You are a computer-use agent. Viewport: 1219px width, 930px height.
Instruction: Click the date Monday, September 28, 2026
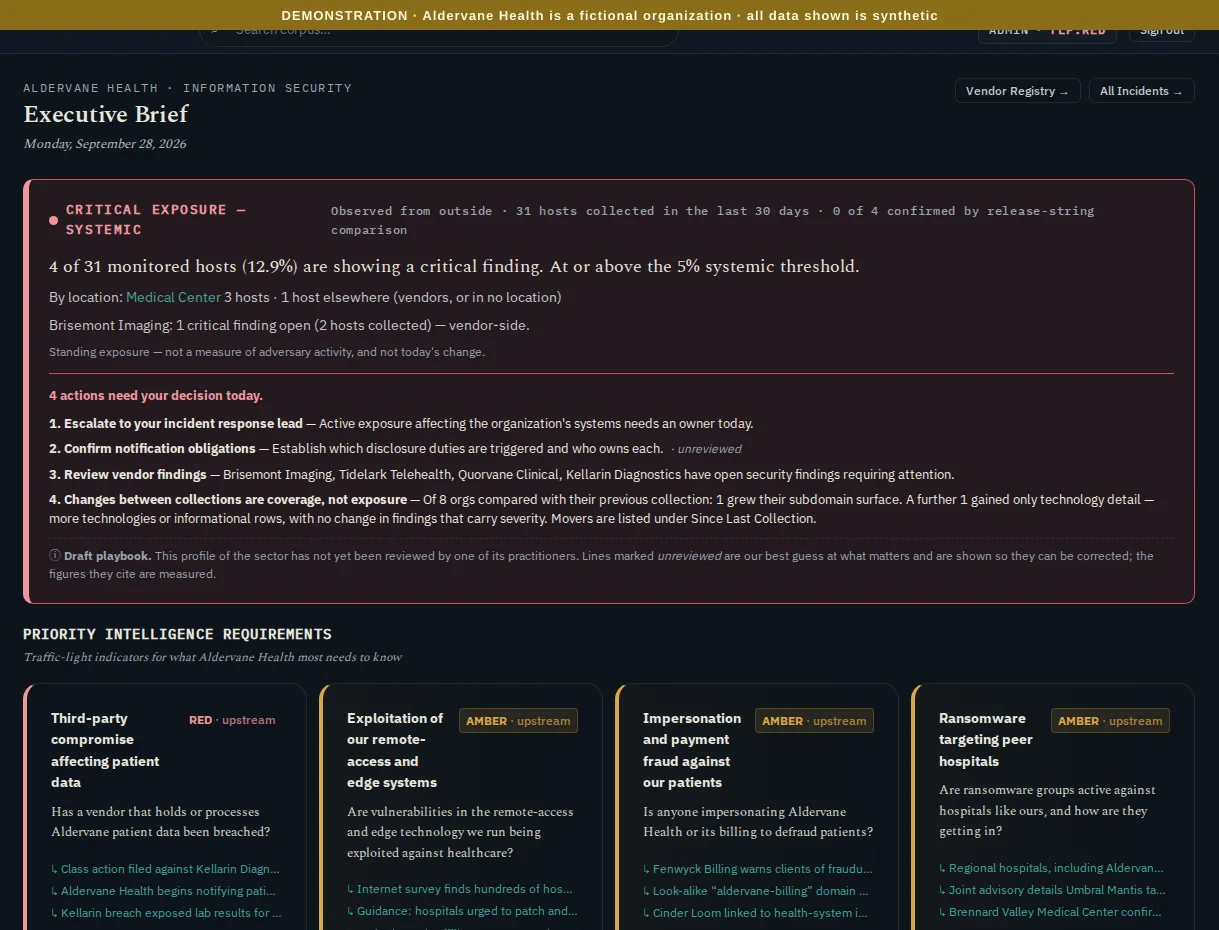[x=105, y=144]
